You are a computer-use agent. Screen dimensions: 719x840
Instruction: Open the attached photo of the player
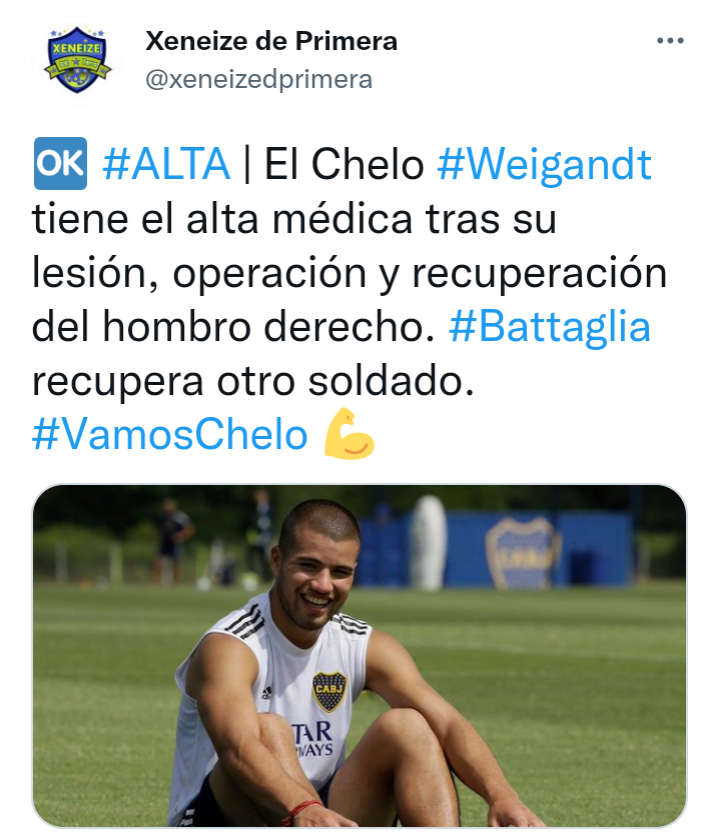[359, 656]
